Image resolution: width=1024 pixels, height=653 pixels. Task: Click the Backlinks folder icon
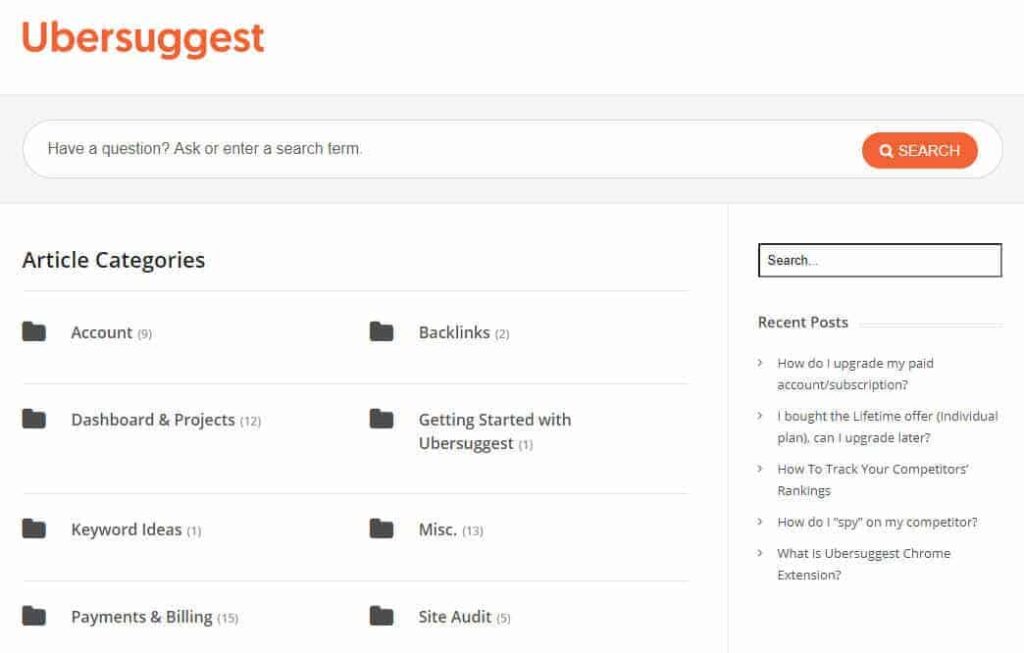[x=381, y=332]
